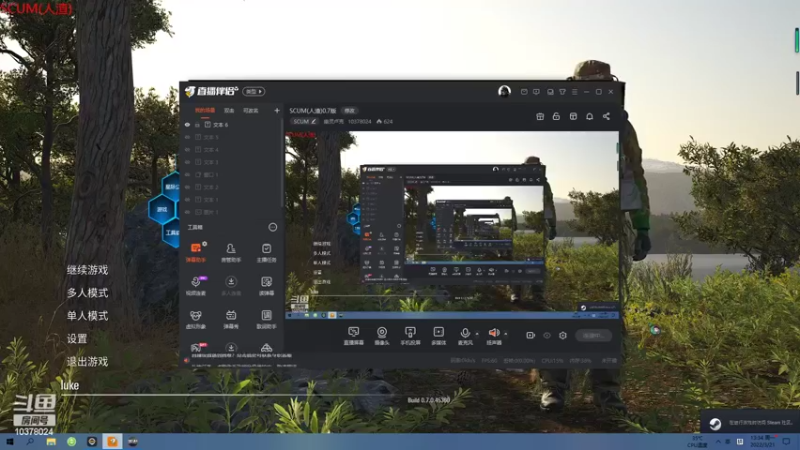Image resolution: width=800 pixels, height=450 pixels.
Task: Open the gift icon above the preview
Action: (540, 116)
